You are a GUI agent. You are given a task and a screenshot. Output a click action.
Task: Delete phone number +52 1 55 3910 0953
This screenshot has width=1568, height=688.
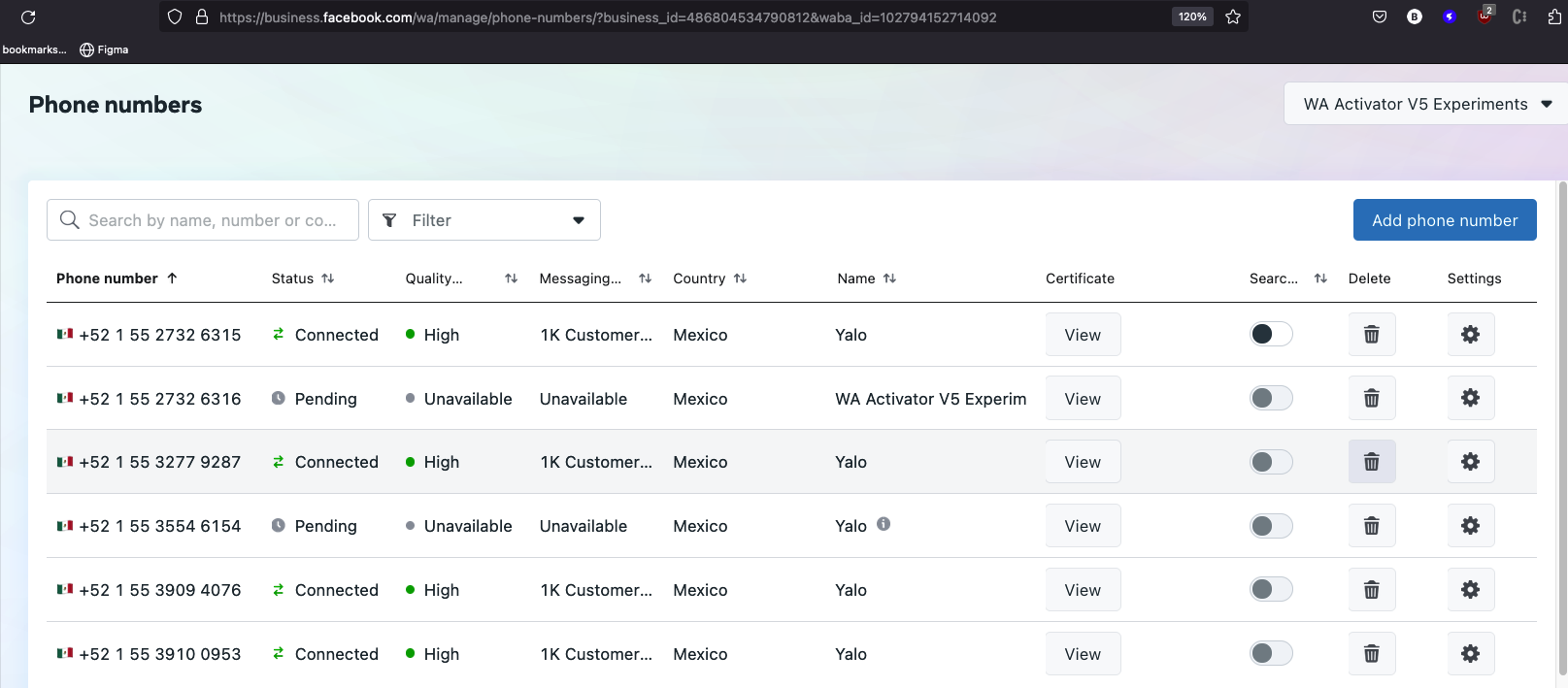pos(1372,654)
